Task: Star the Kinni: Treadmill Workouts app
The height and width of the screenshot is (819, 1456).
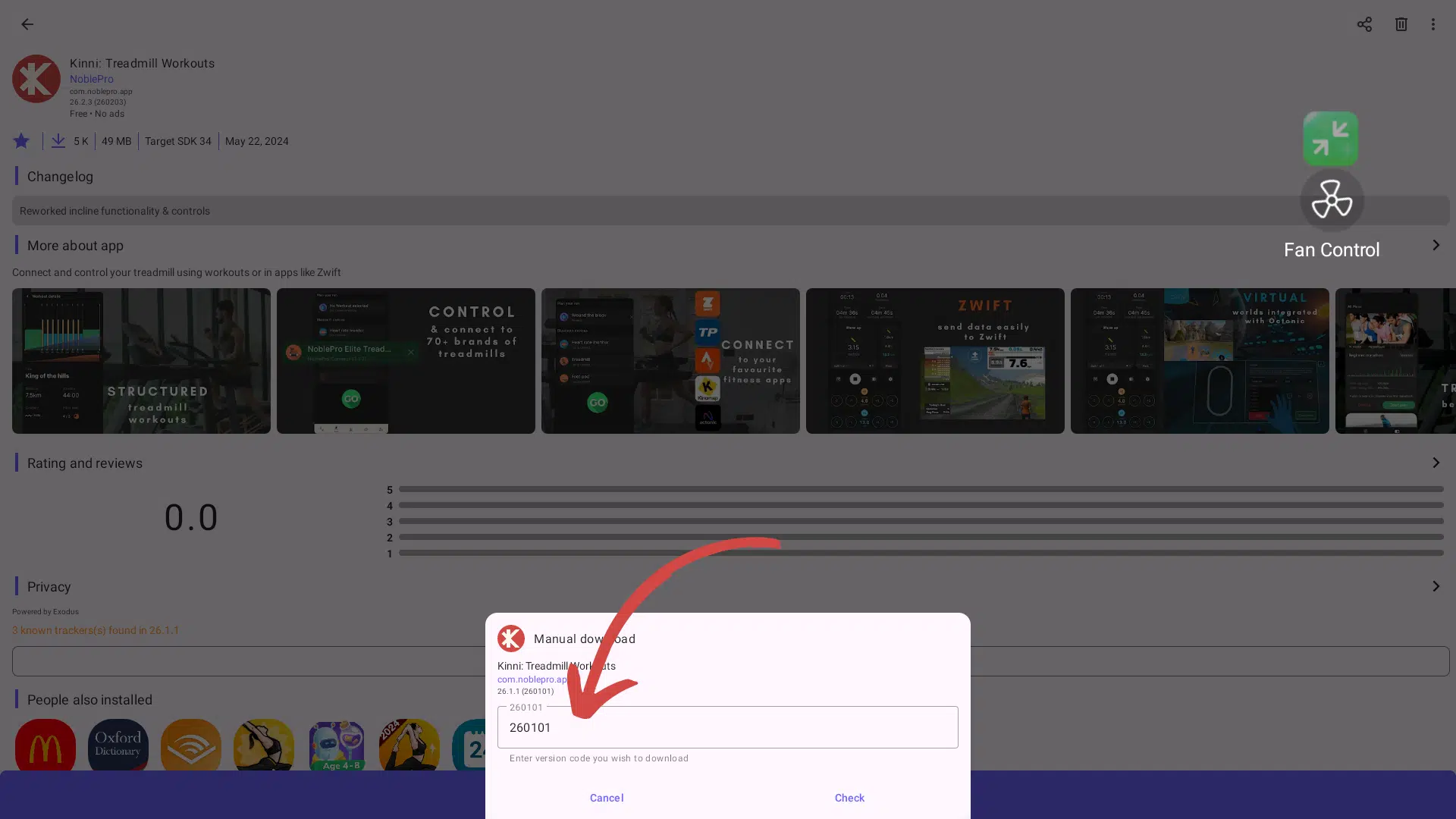Action: coord(21,140)
